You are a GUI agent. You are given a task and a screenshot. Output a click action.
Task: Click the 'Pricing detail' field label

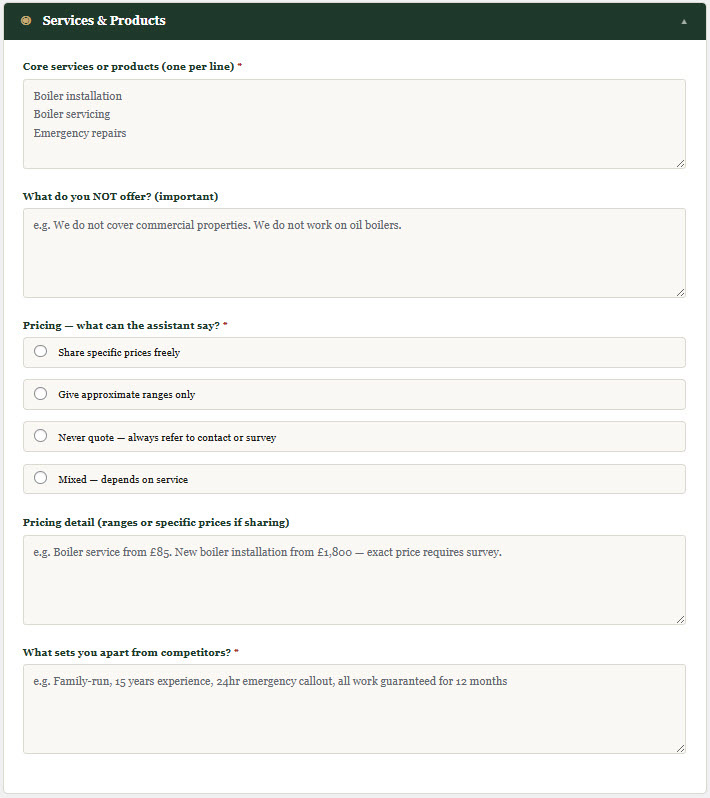[156, 523]
